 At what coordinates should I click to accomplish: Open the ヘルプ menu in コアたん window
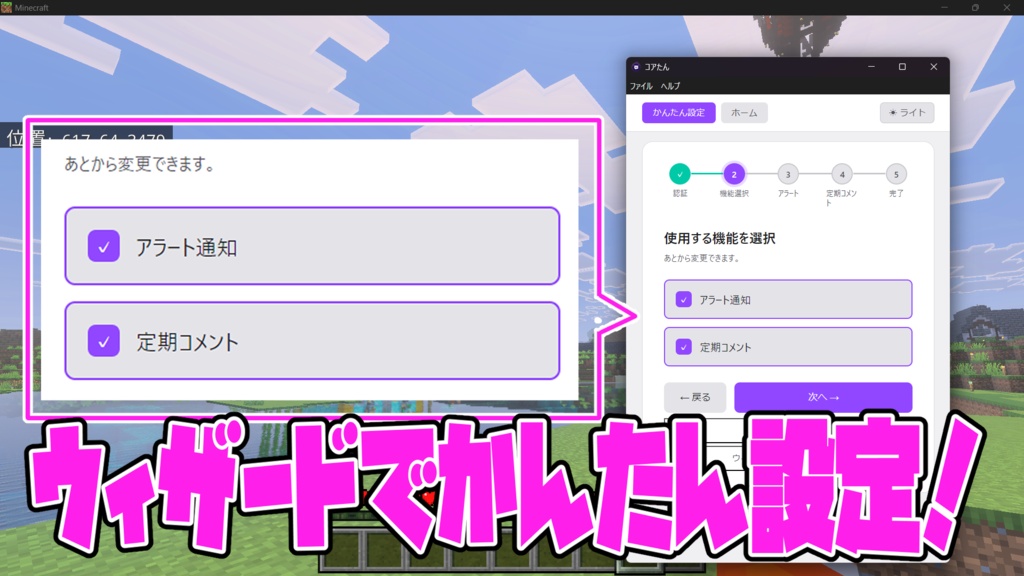670,86
